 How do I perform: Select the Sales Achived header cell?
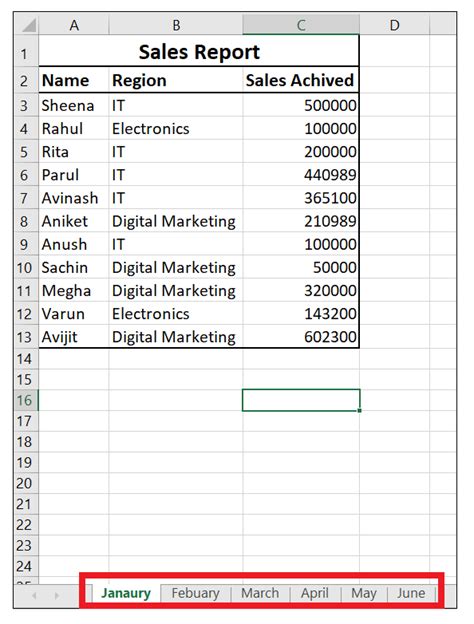tap(300, 80)
